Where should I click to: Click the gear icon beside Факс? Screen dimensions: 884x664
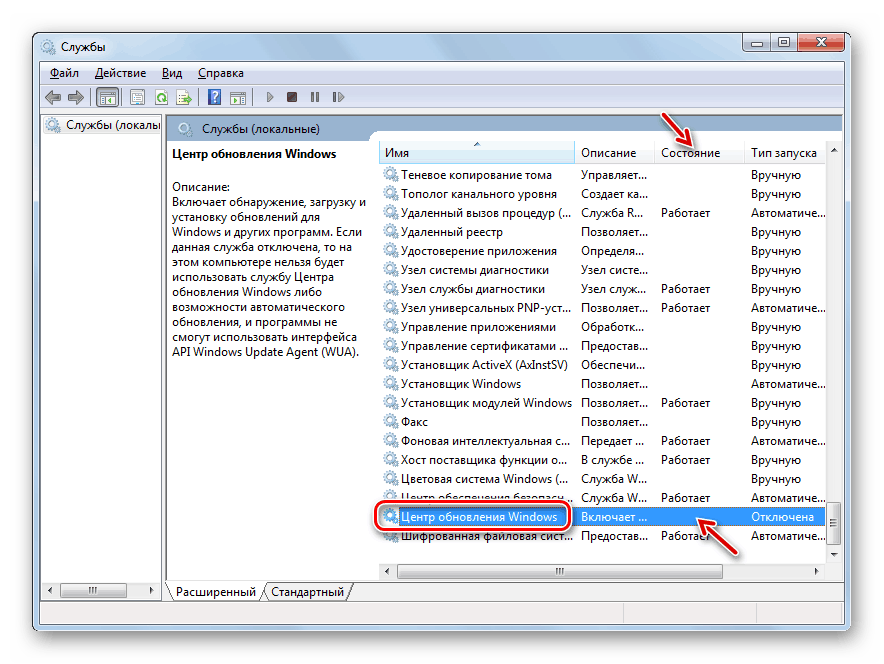tap(390, 421)
